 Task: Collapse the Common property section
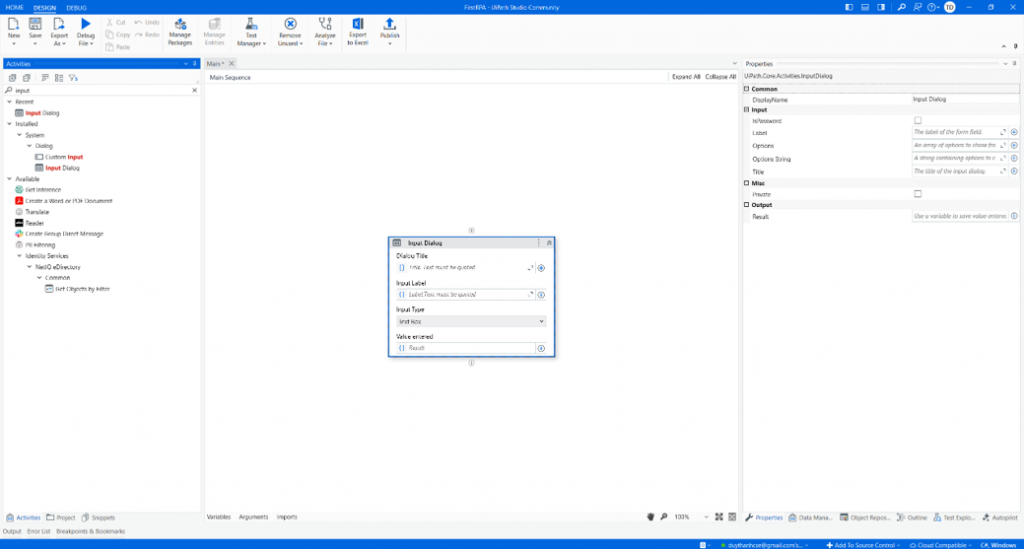[x=747, y=89]
